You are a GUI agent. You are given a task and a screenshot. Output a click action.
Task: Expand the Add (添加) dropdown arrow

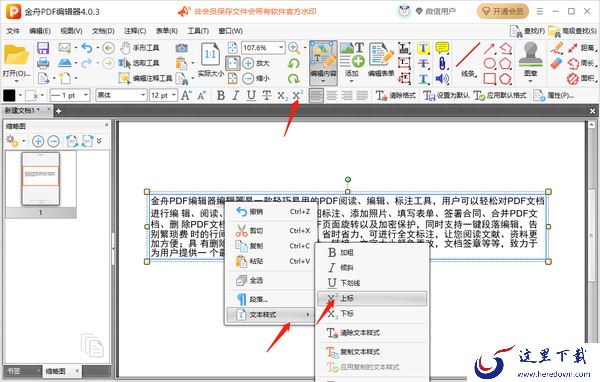[x=351, y=81]
